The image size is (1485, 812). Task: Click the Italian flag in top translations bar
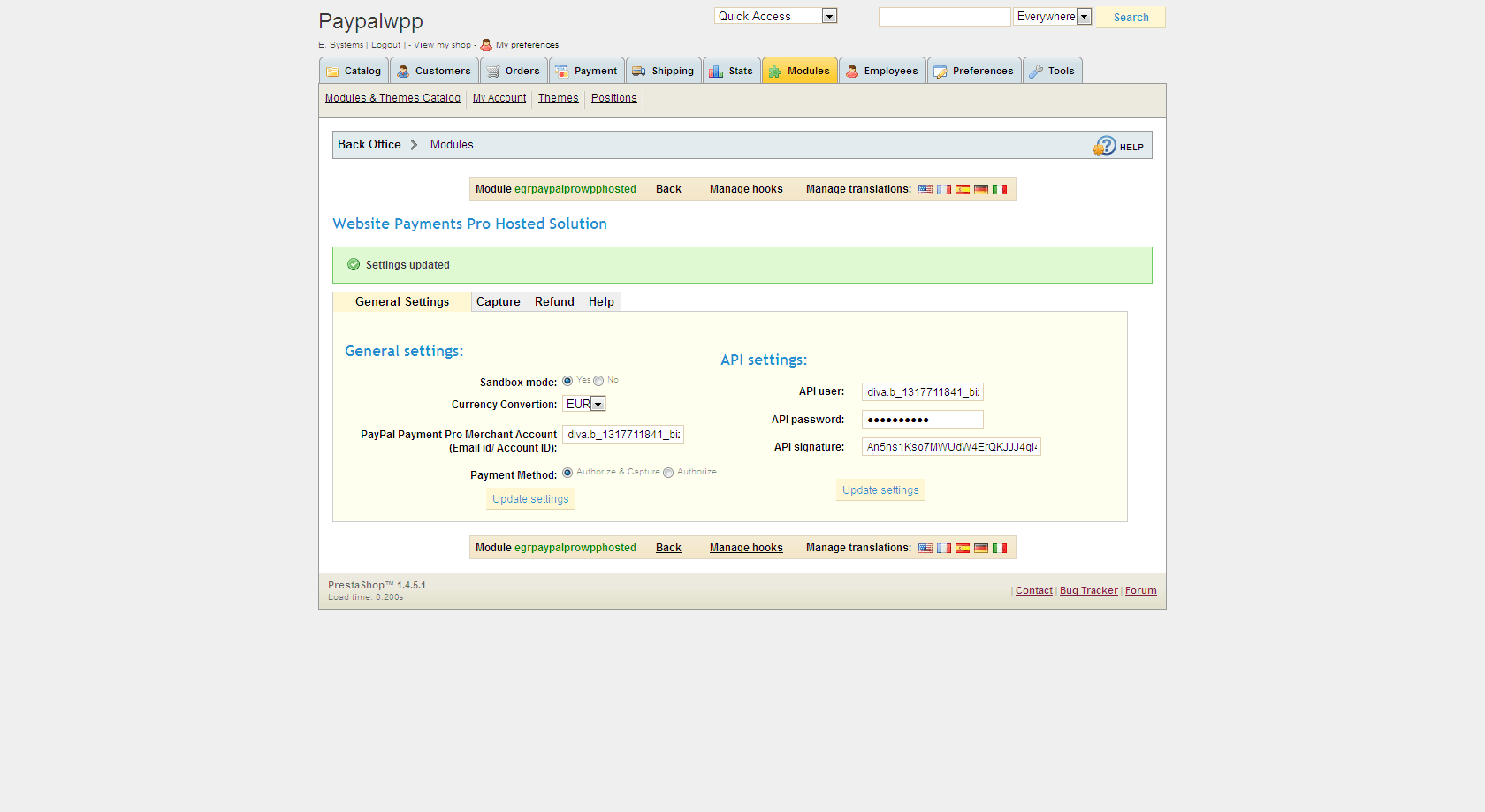click(1000, 189)
